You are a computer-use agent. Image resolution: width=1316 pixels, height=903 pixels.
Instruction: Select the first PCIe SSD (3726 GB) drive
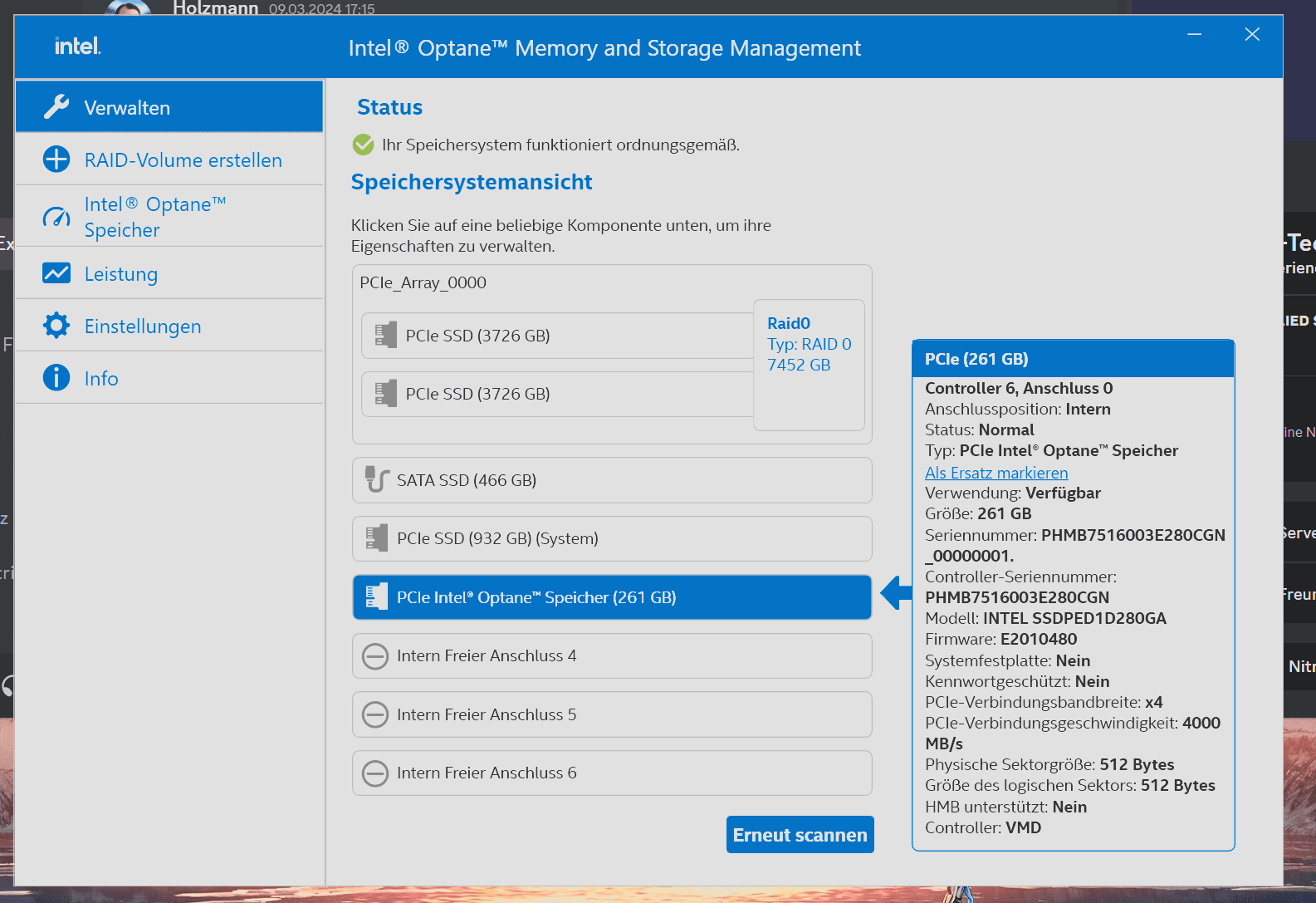558,336
